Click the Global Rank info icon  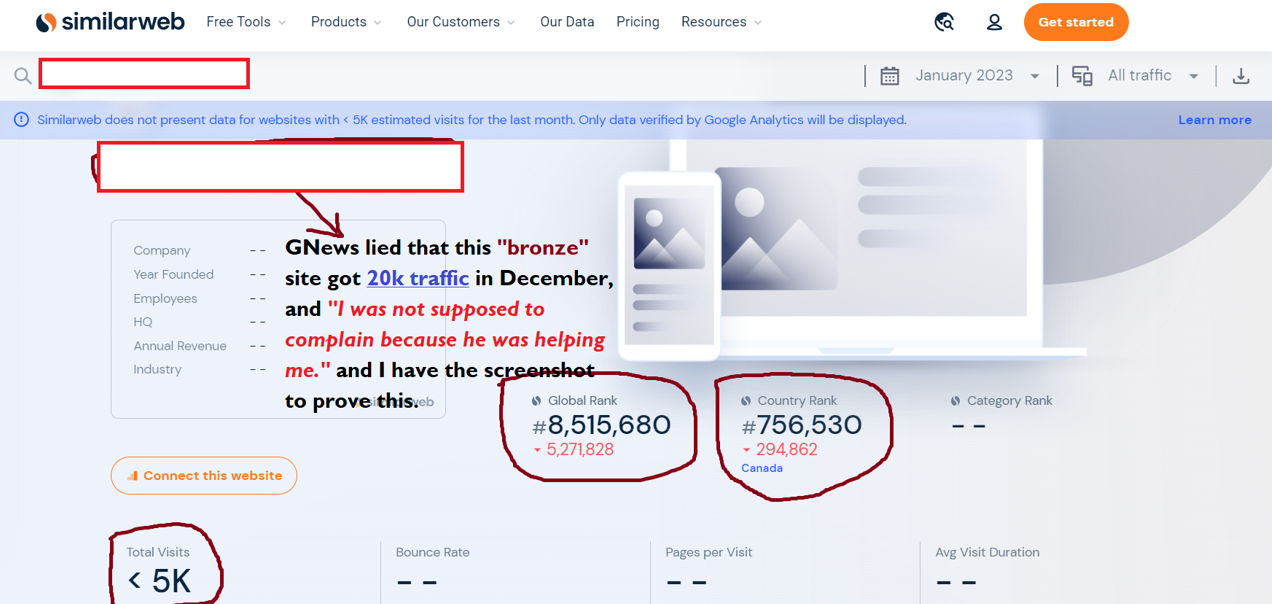point(536,401)
